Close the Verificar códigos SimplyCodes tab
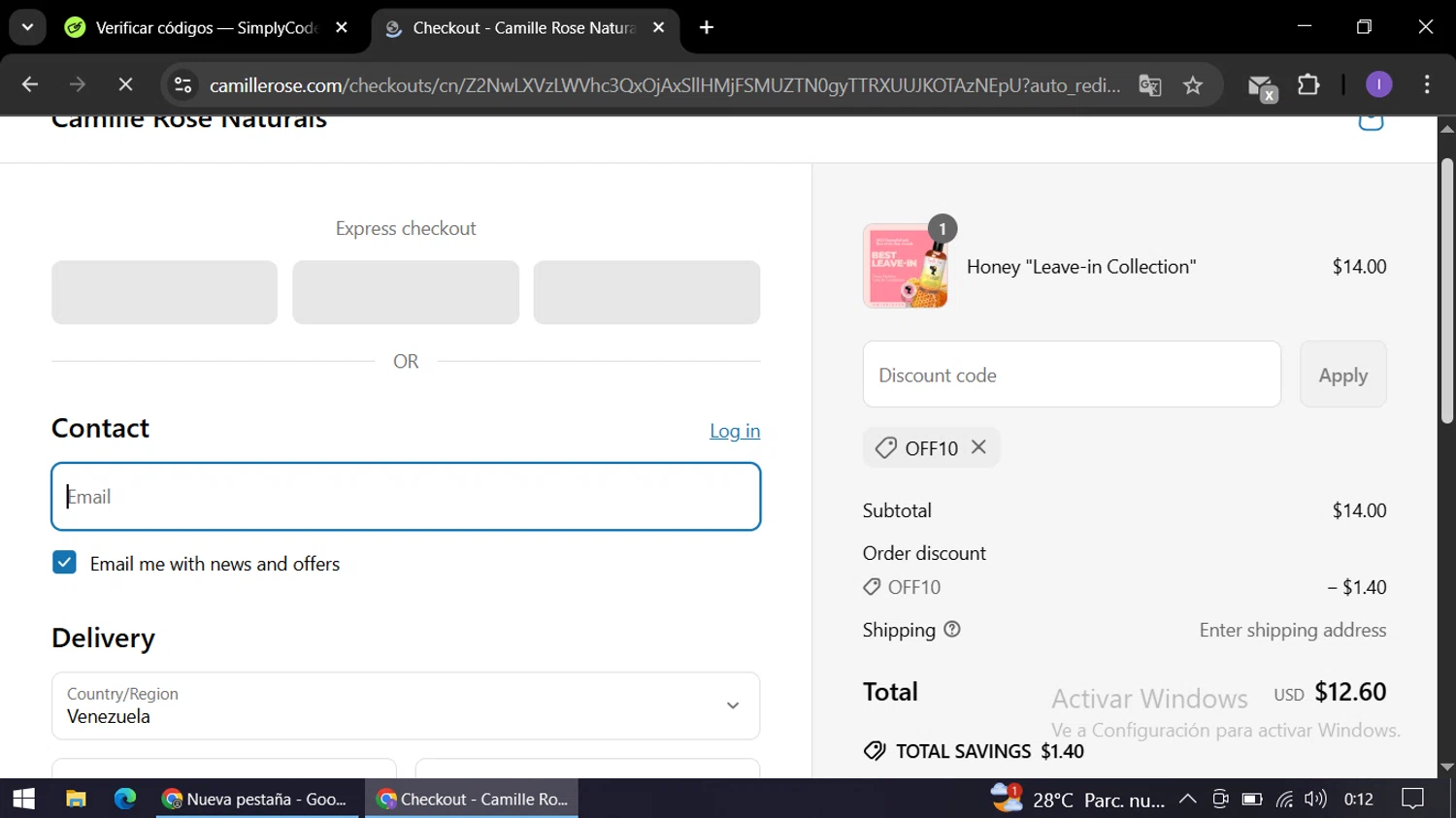The width and height of the screenshot is (1456, 818). pos(342,27)
